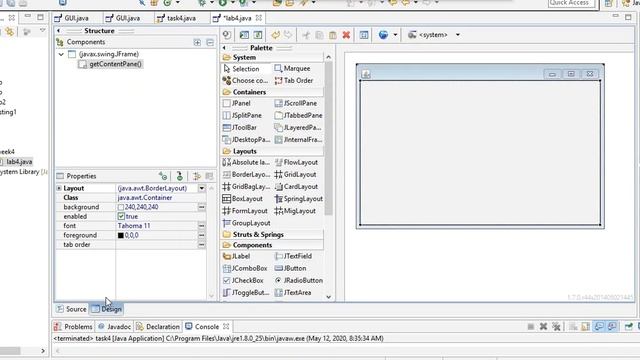Select Absolute layout in palette

coord(246,162)
